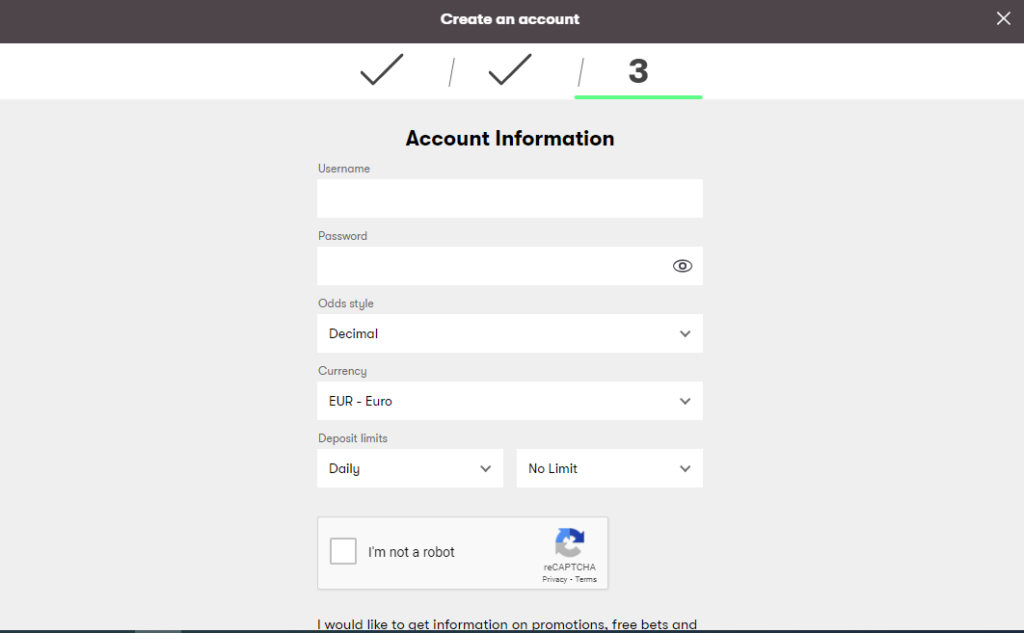
Task: Click the green progress bar under step 3
Action: click(x=638, y=97)
